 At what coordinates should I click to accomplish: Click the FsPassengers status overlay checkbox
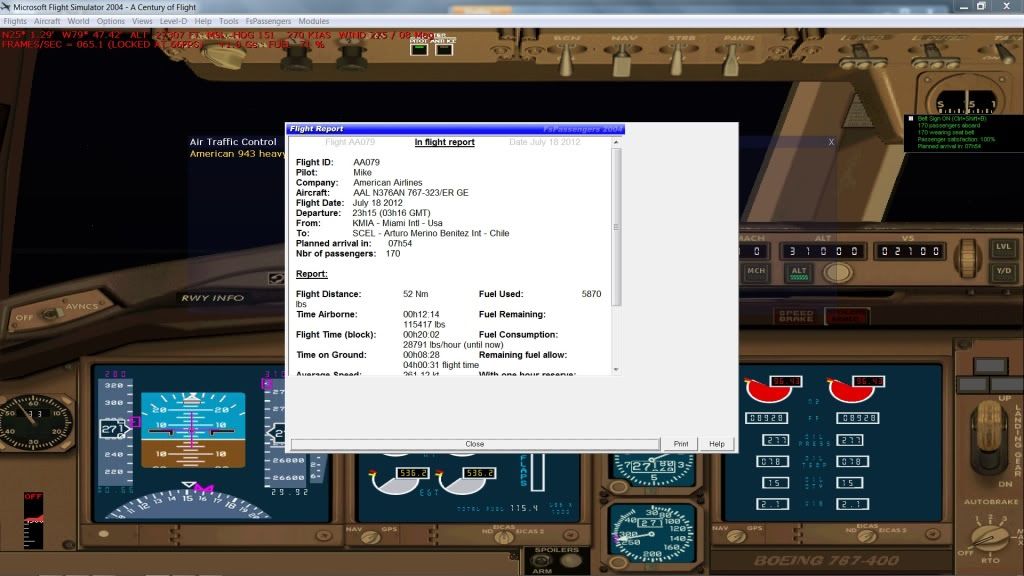tap(911, 119)
